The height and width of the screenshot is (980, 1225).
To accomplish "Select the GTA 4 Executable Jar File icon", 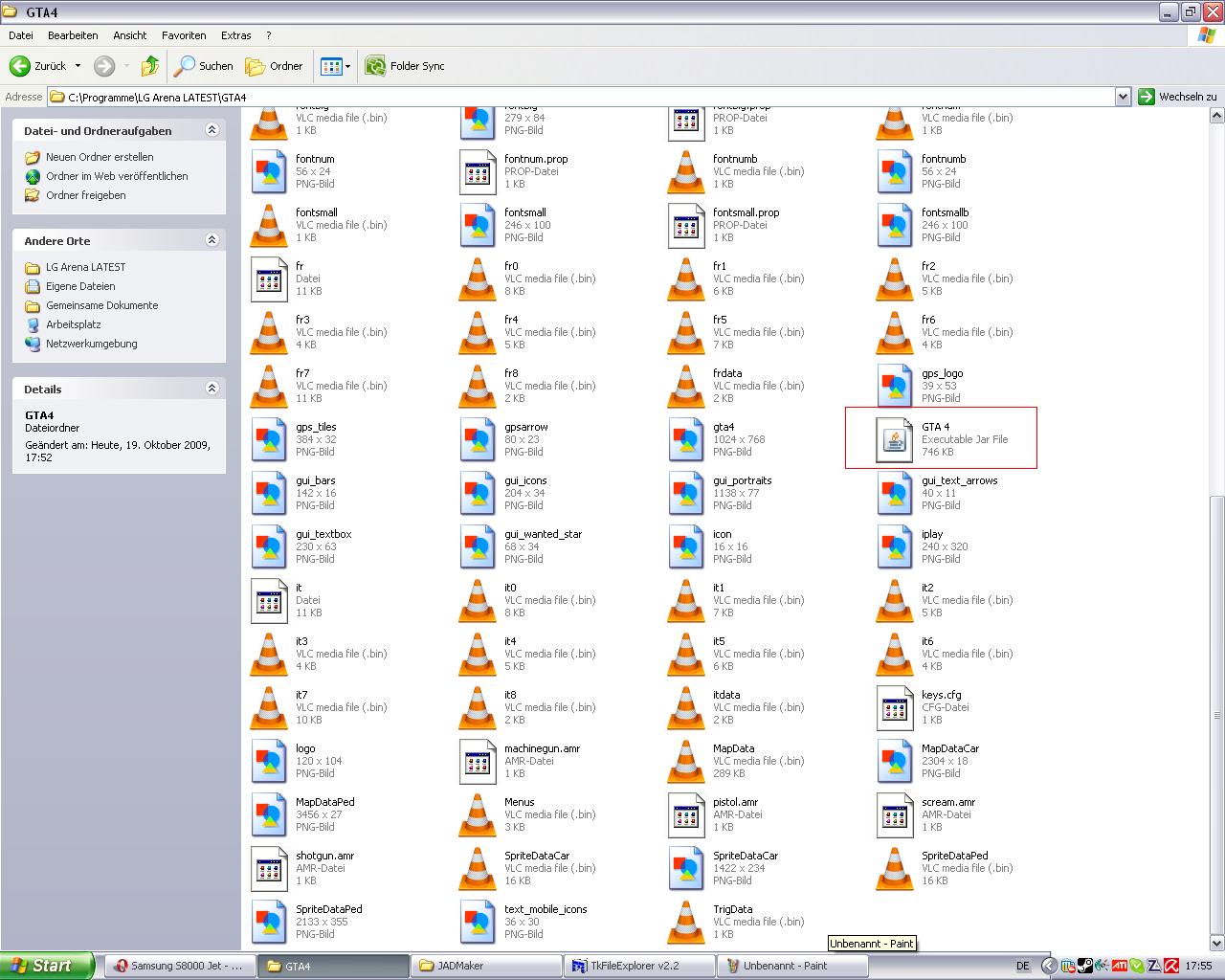I will tap(895, 439).
